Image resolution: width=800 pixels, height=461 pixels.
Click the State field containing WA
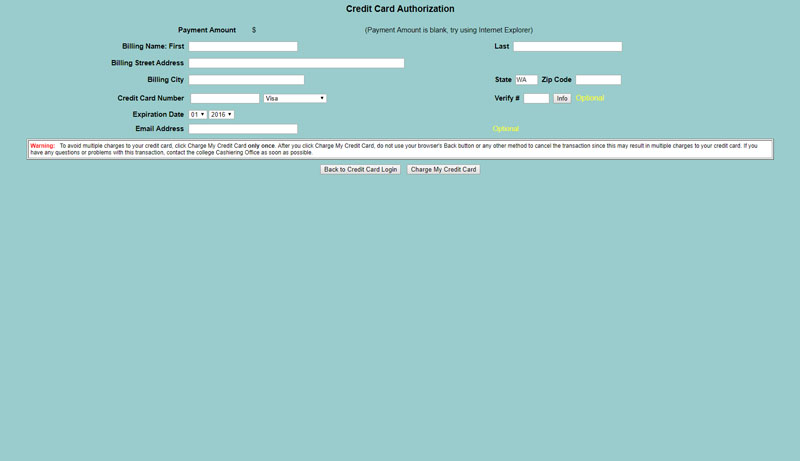click(526, 80)
